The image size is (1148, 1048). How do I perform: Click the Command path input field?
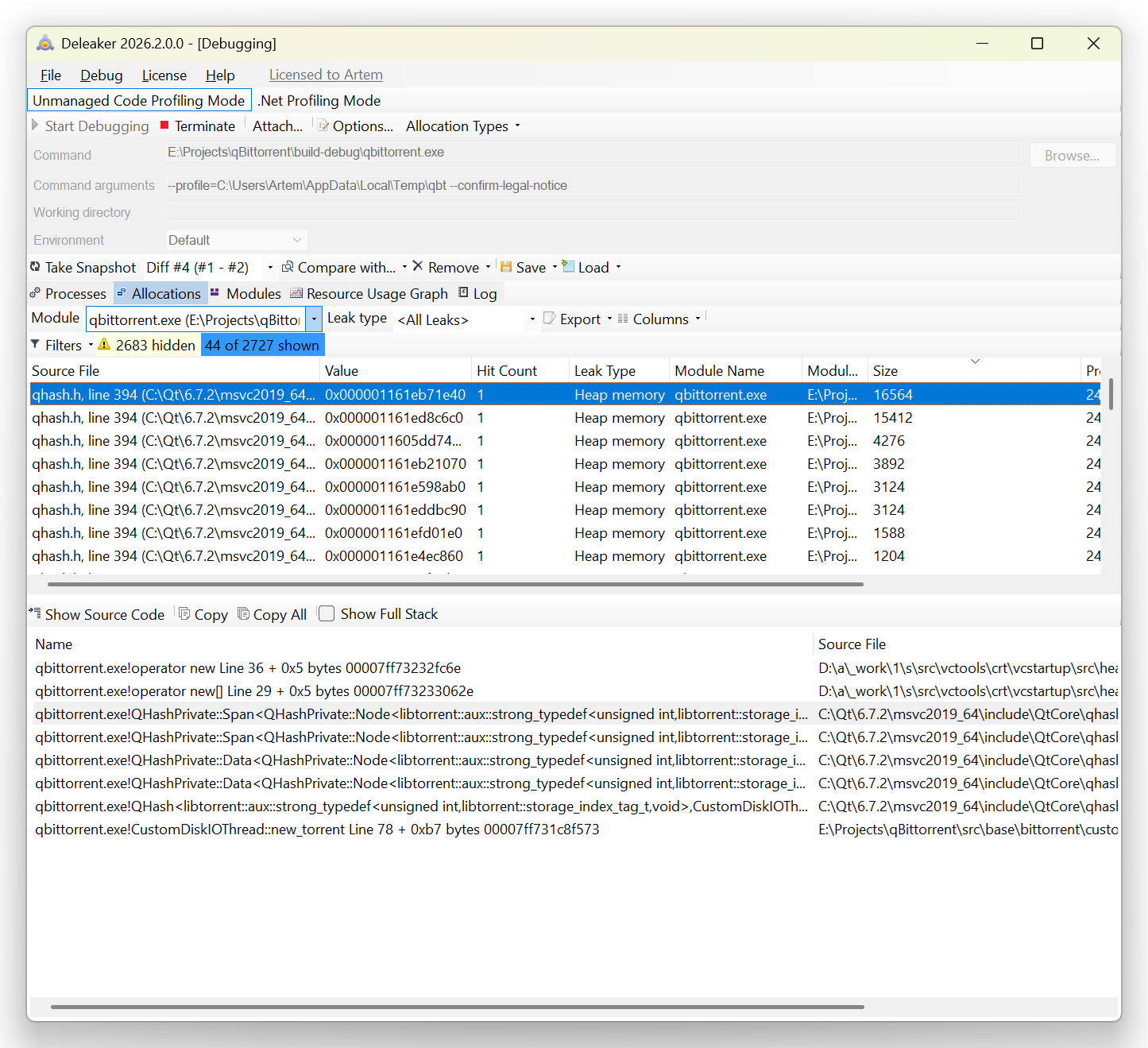593,153
